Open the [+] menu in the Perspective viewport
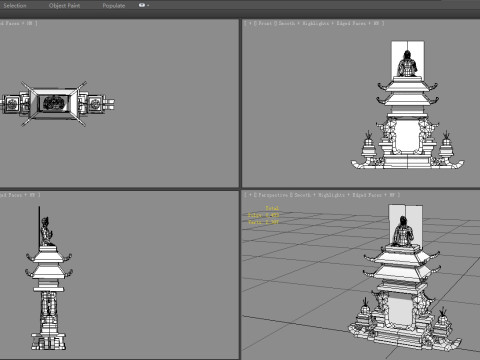This screenshot has width=480, height=360. (249, 195)
